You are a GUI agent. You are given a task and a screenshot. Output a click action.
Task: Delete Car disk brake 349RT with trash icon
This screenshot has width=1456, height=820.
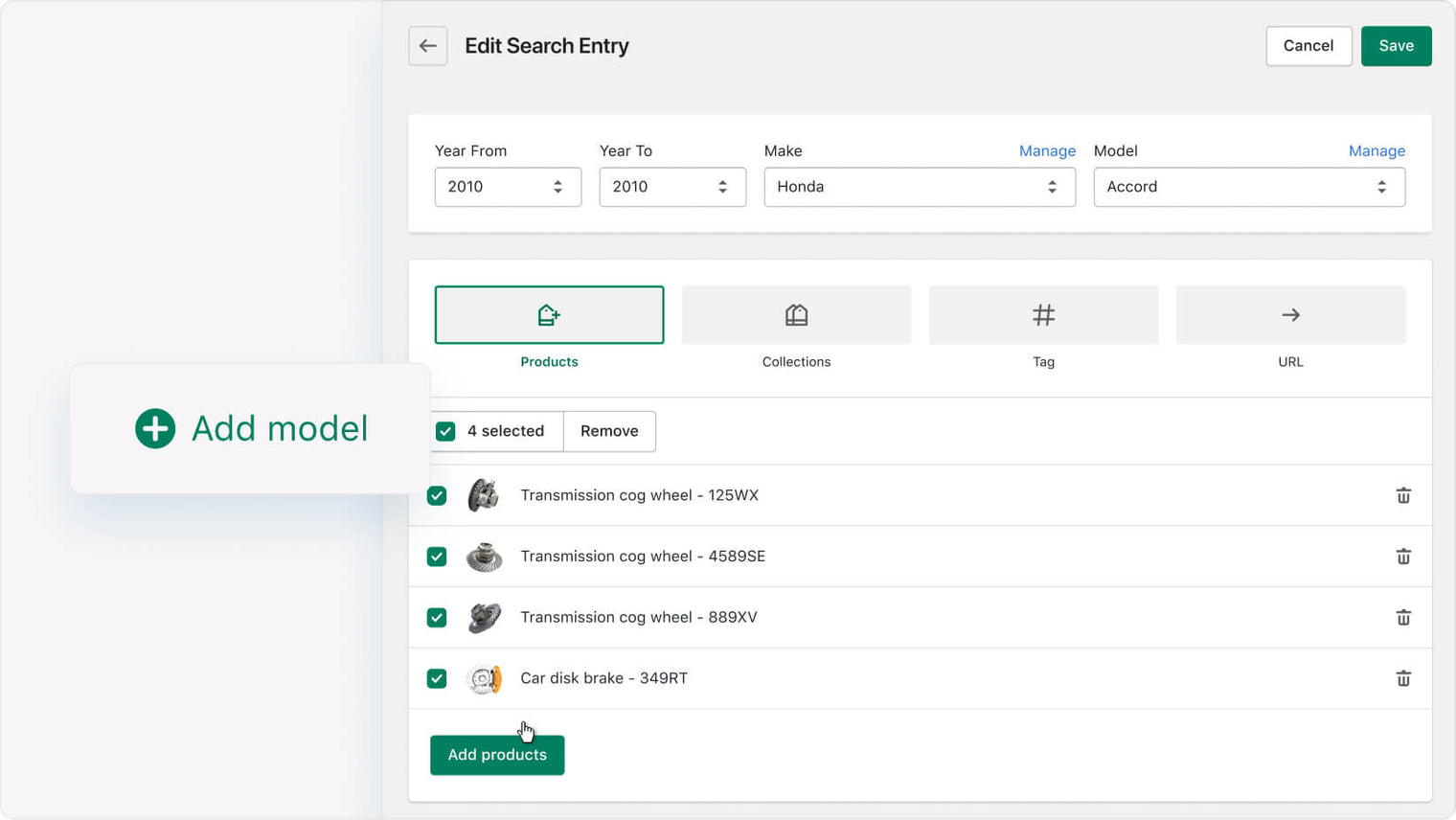click(1403, 678)
